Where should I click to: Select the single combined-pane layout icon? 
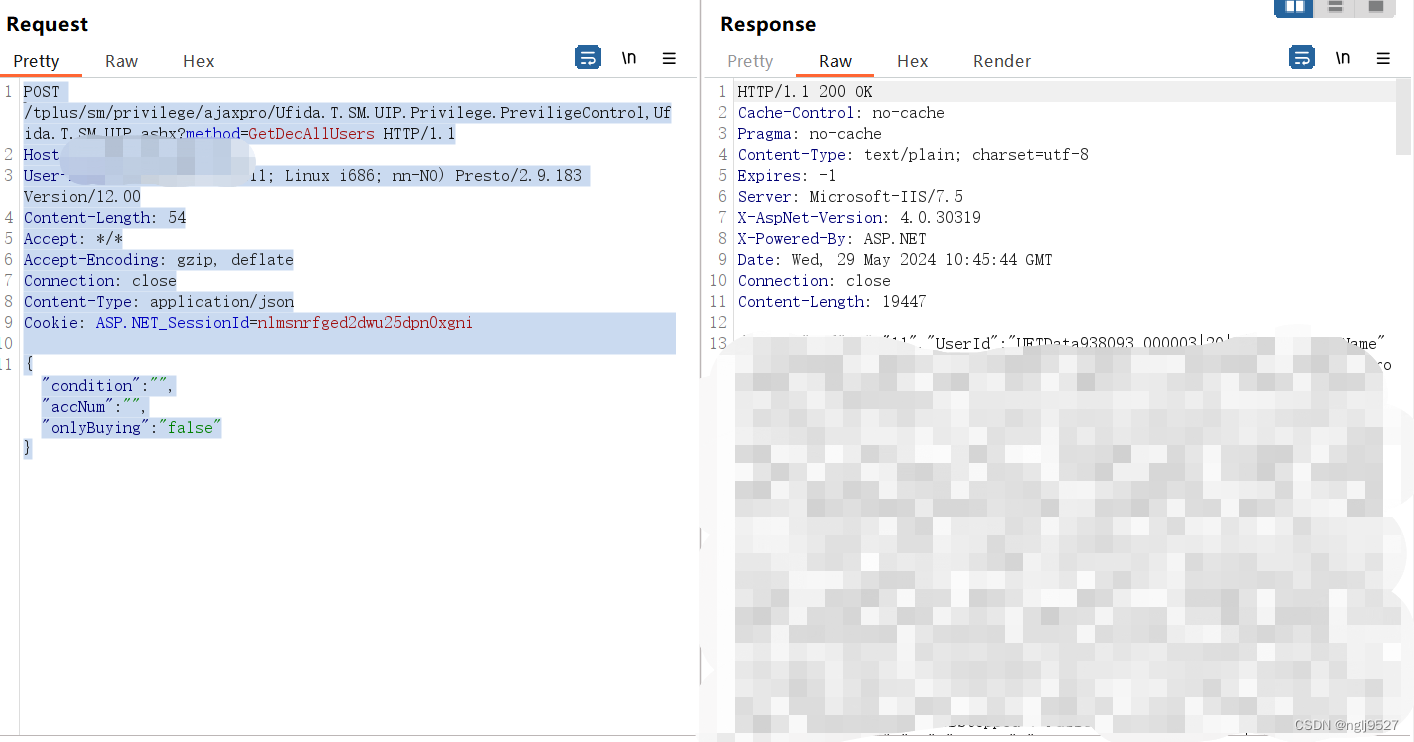[x=1376, y=7]
